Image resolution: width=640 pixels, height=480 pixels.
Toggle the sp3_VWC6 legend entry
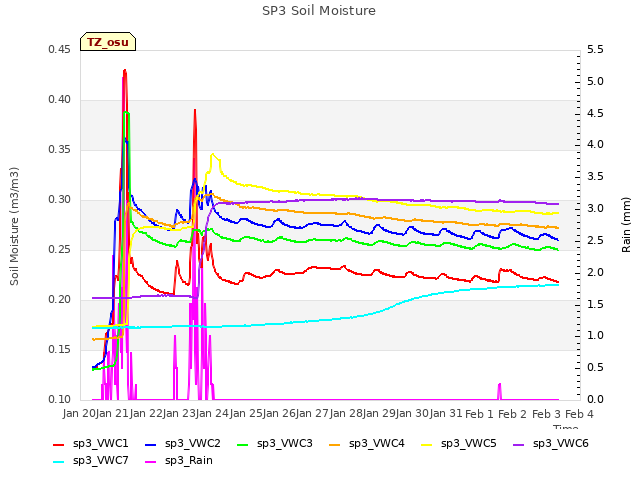click(551, 444)
